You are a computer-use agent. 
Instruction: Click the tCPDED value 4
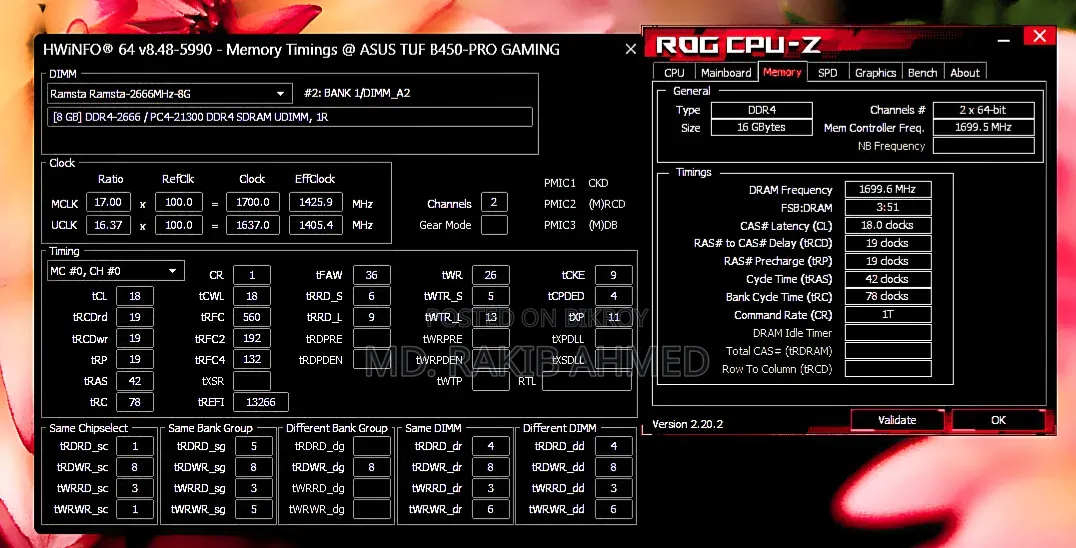point(613,296)
